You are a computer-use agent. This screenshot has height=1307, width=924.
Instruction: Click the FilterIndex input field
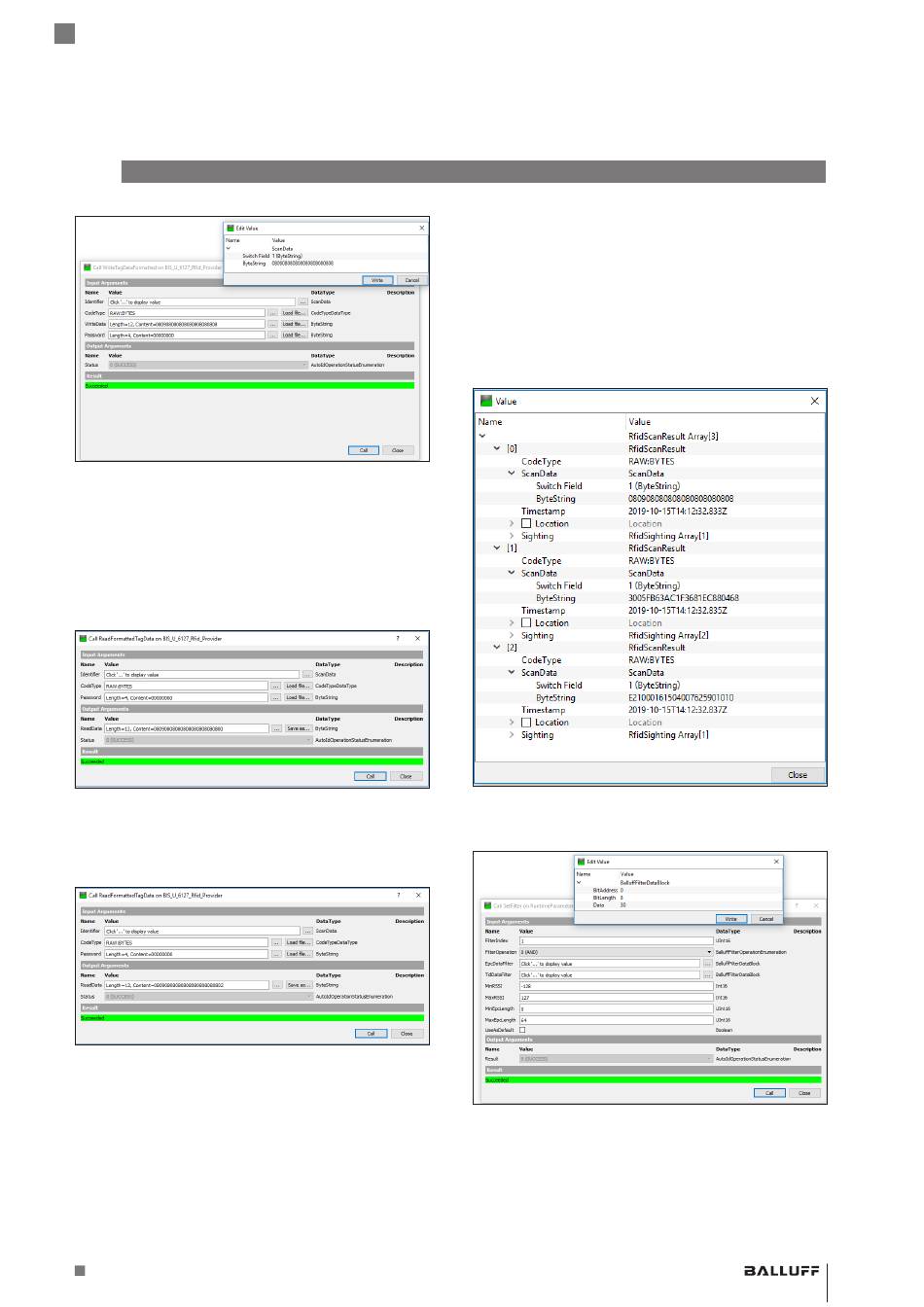[x=616, y=941]
